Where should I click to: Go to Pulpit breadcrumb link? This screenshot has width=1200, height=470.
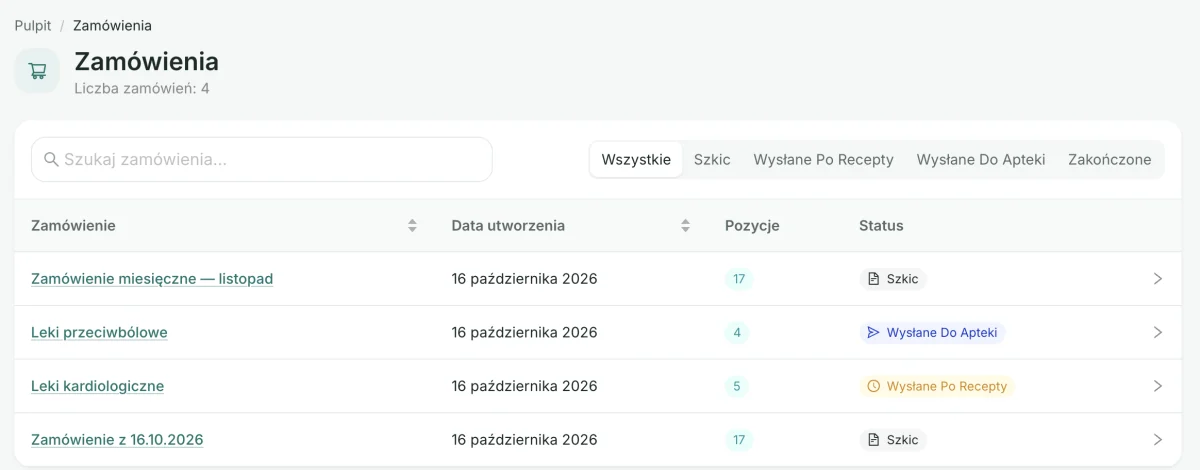[33, 25]
